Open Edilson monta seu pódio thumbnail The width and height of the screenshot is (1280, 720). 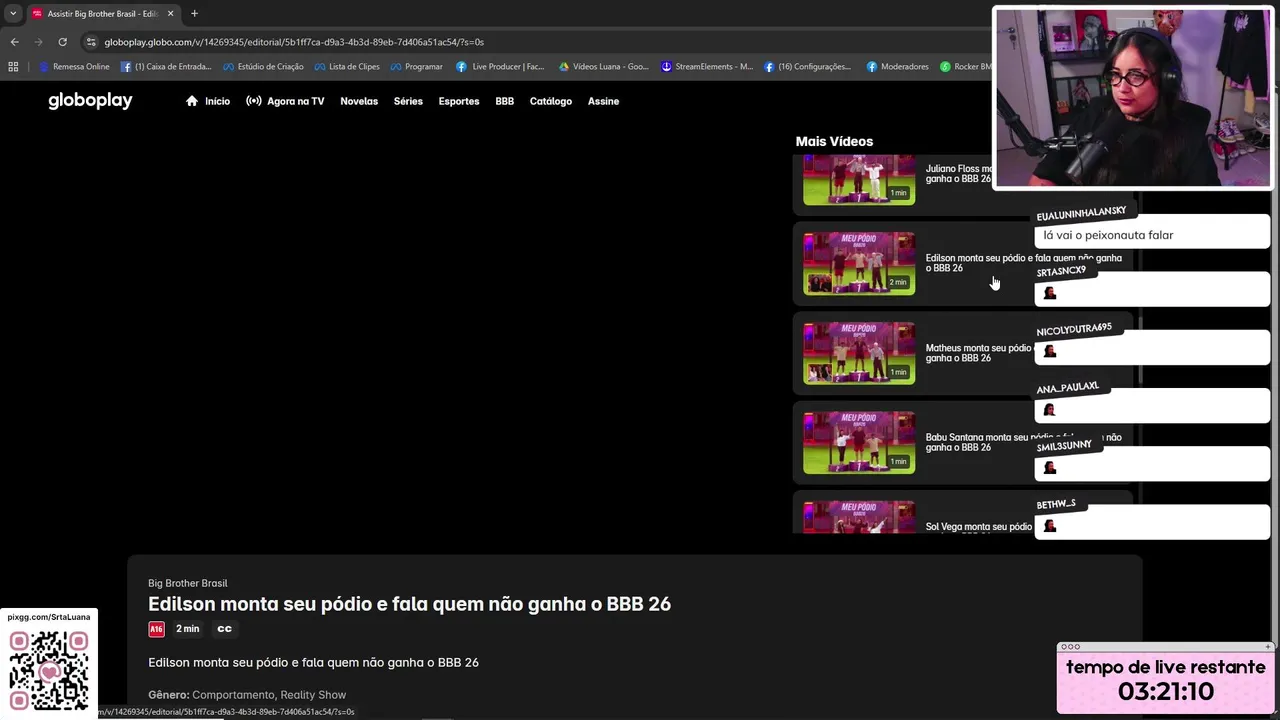click(x=859, y=263)
